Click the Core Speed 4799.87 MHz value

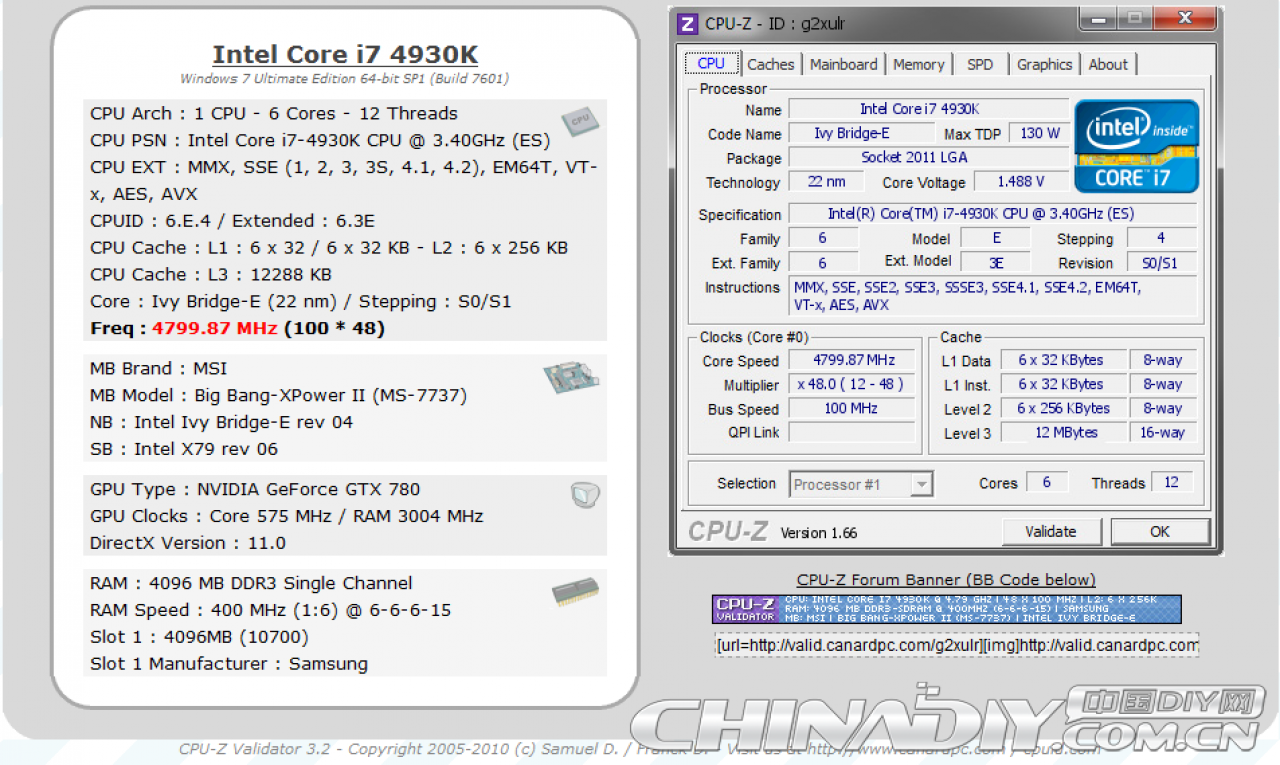853,360
